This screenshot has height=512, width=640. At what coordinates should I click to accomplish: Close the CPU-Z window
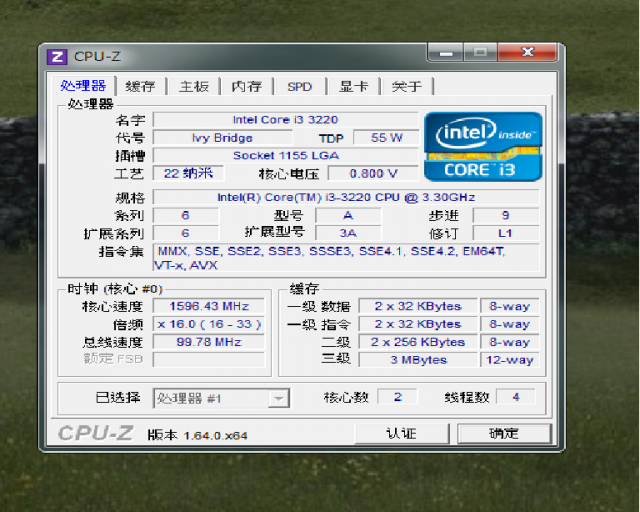(527, 52)
